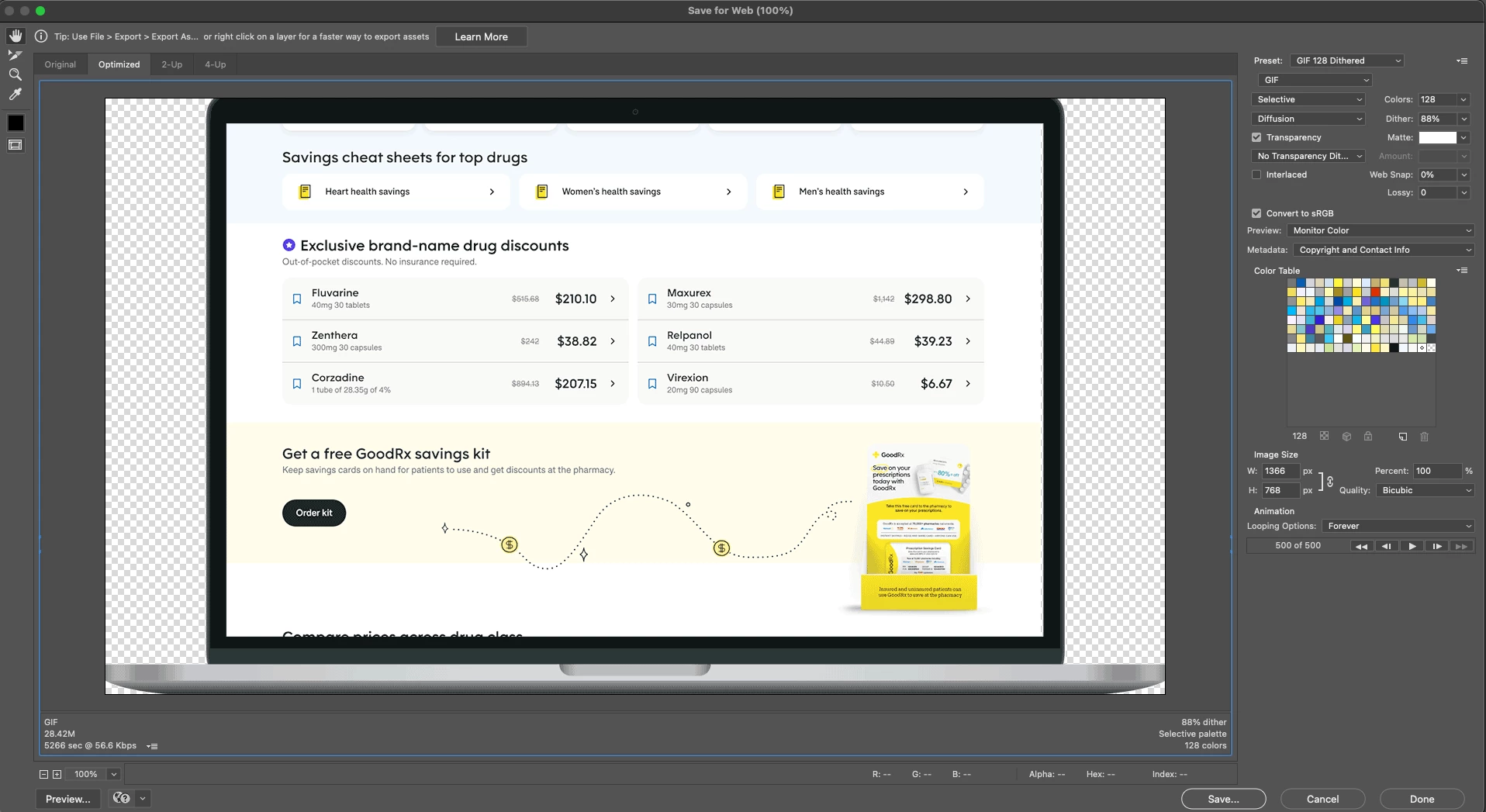Screen dimensions: 1486x812
Task: Click the Colors value field 128
Action: [1437, 99]
